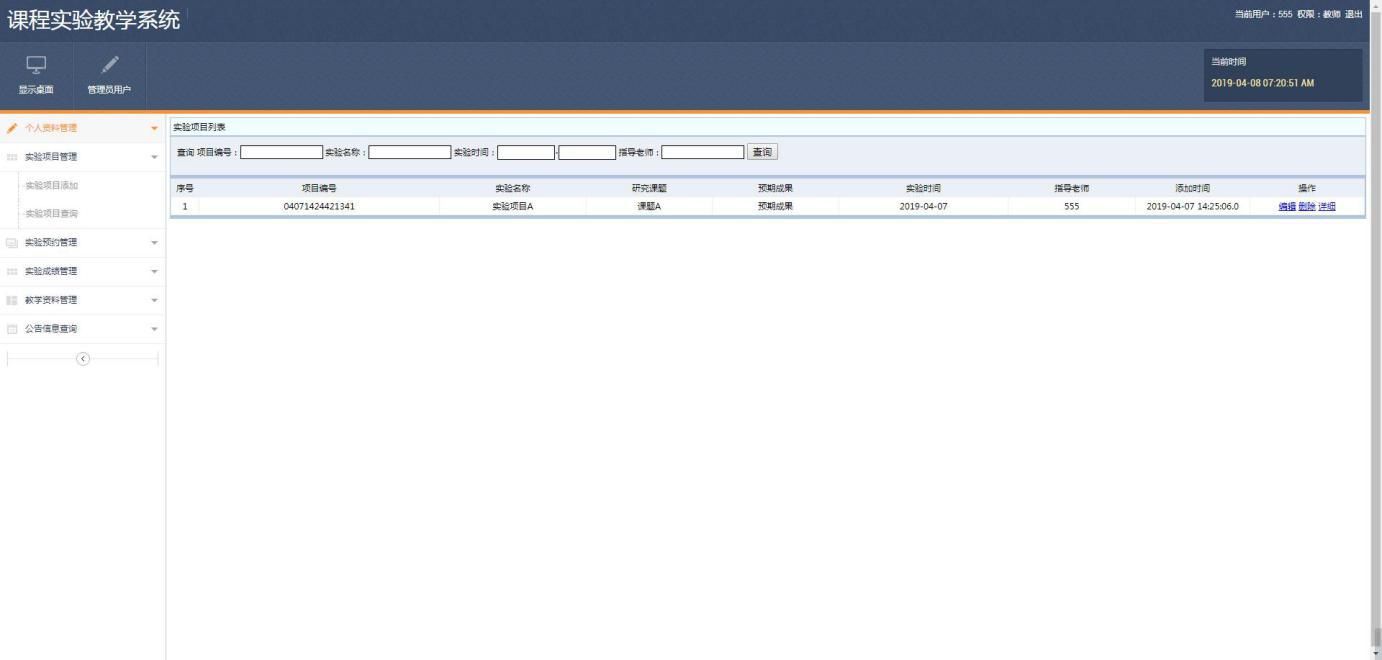The image size is (1382, 660).
Task: Expand the 公告信息查询 arrow
Action: (x=154, y=329)
